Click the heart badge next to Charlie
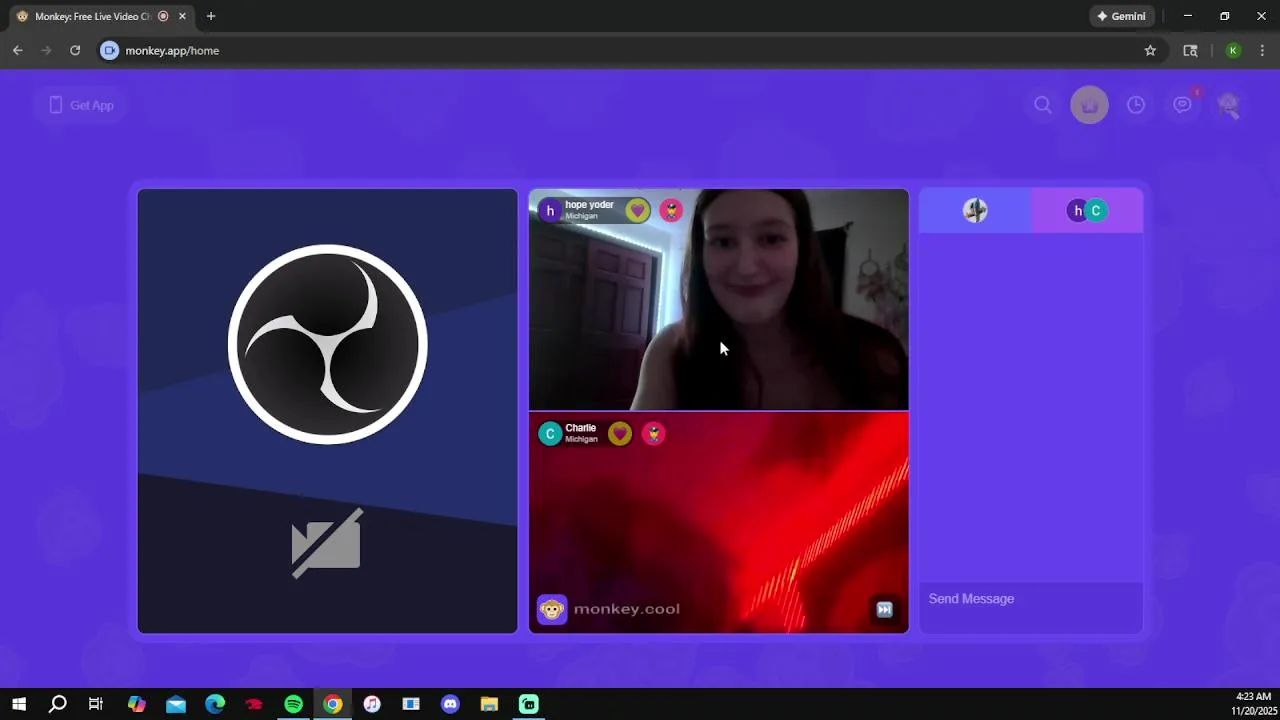1280x720 pixels. [x=620, y=434]
